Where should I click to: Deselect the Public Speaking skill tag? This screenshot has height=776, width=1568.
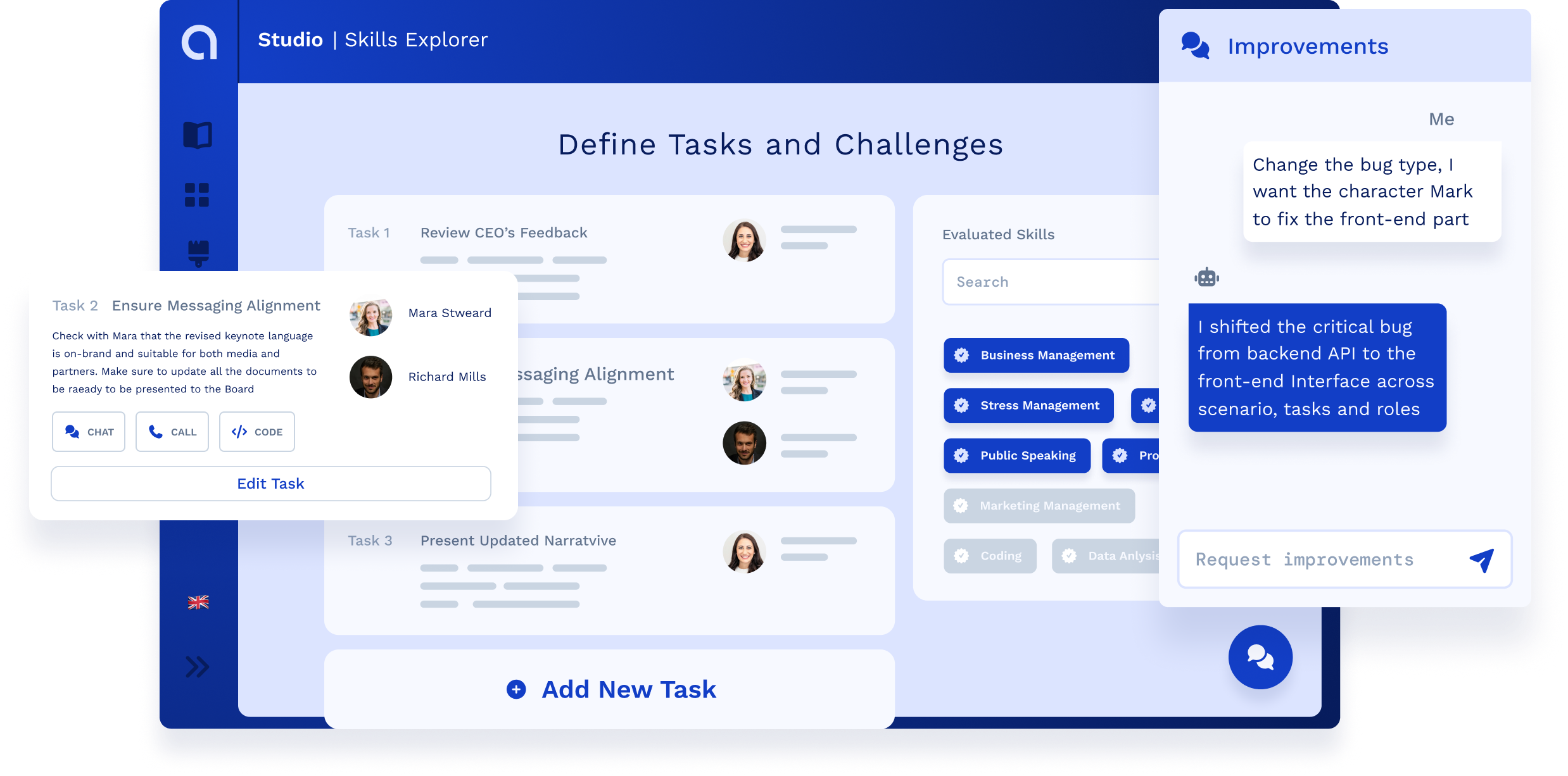click(1017, 455)
